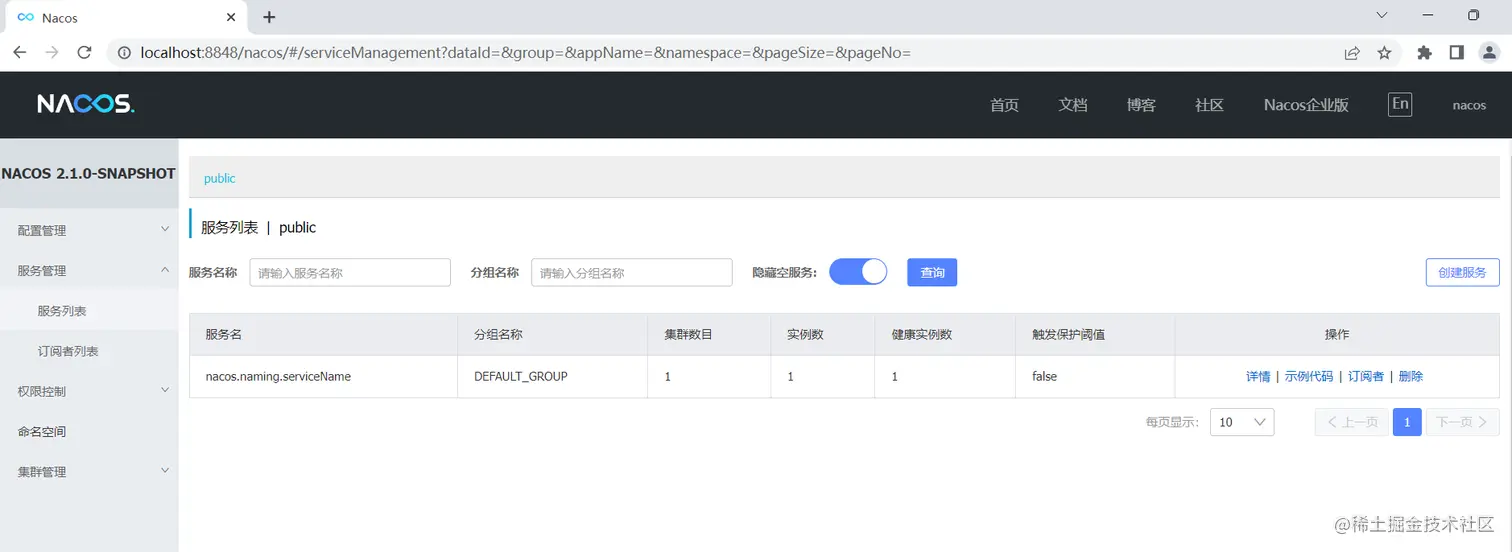1512x552 pixels.
Task: Click 下一页 pagination button
Action: coord(1462,422)
